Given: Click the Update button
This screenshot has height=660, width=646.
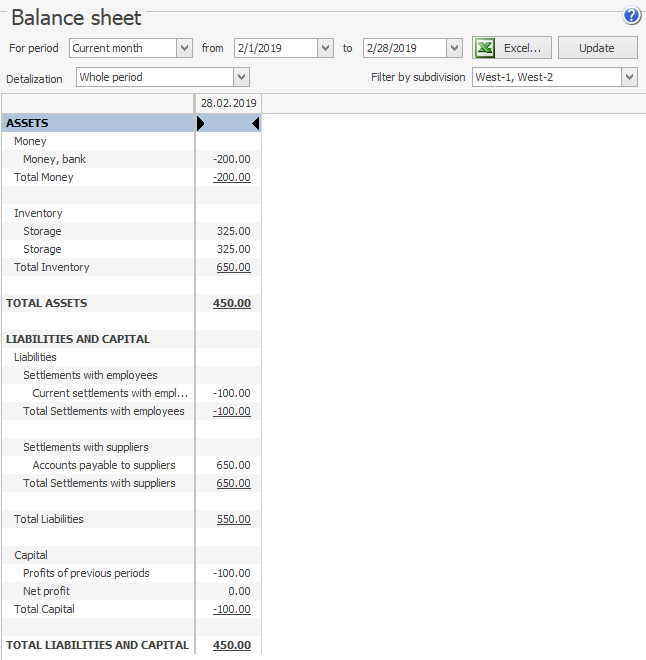Looking at the screenshot, I should pyautogui.click(x=597, y=48).
